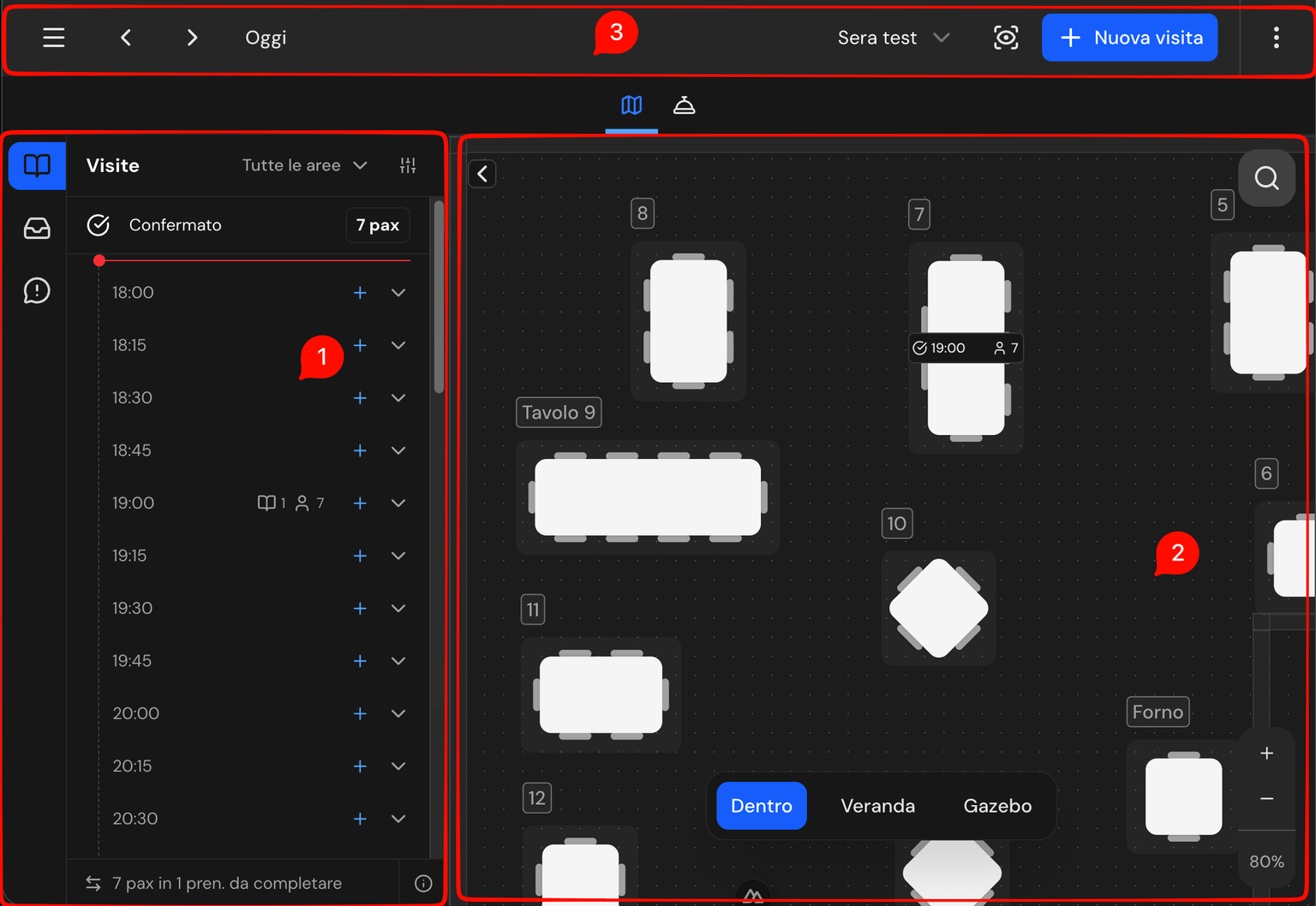Open the filter sliders settings icon
Image resolution: width=1316 pixels, height=906 pixels.
408,165
